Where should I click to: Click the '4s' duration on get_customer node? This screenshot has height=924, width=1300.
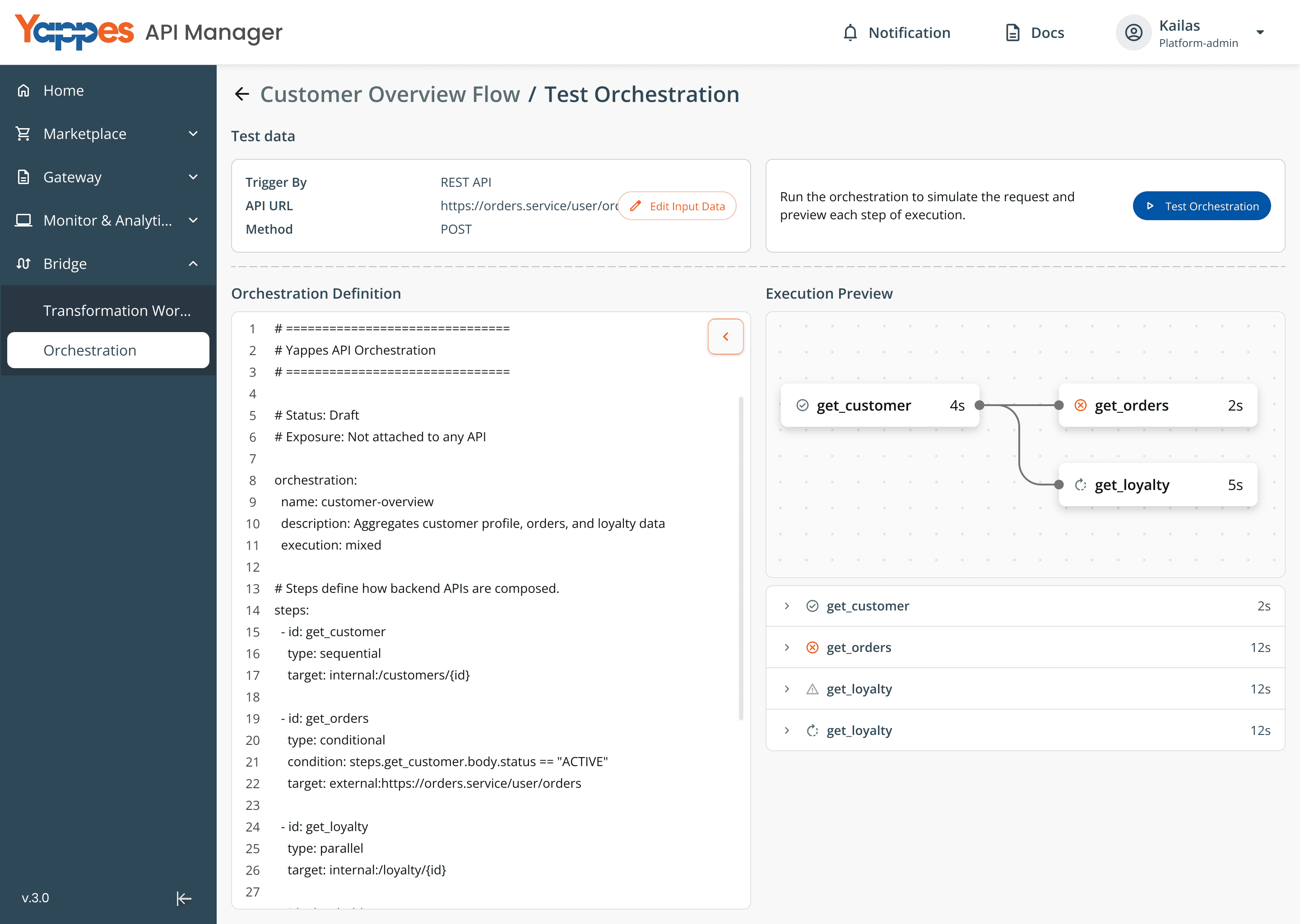[957, 406]
